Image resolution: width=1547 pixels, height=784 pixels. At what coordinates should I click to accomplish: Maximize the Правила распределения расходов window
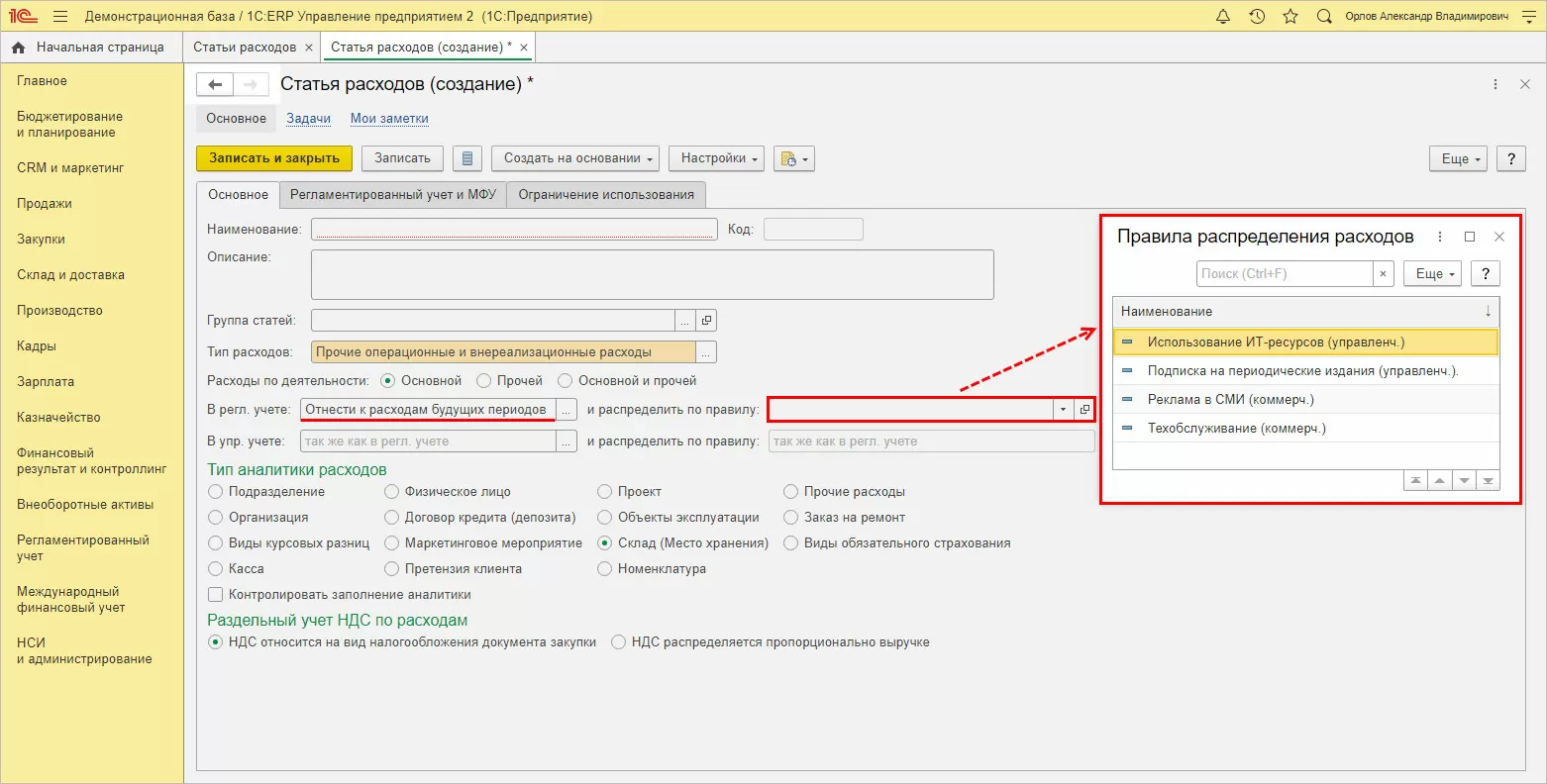pos(1470,237)
